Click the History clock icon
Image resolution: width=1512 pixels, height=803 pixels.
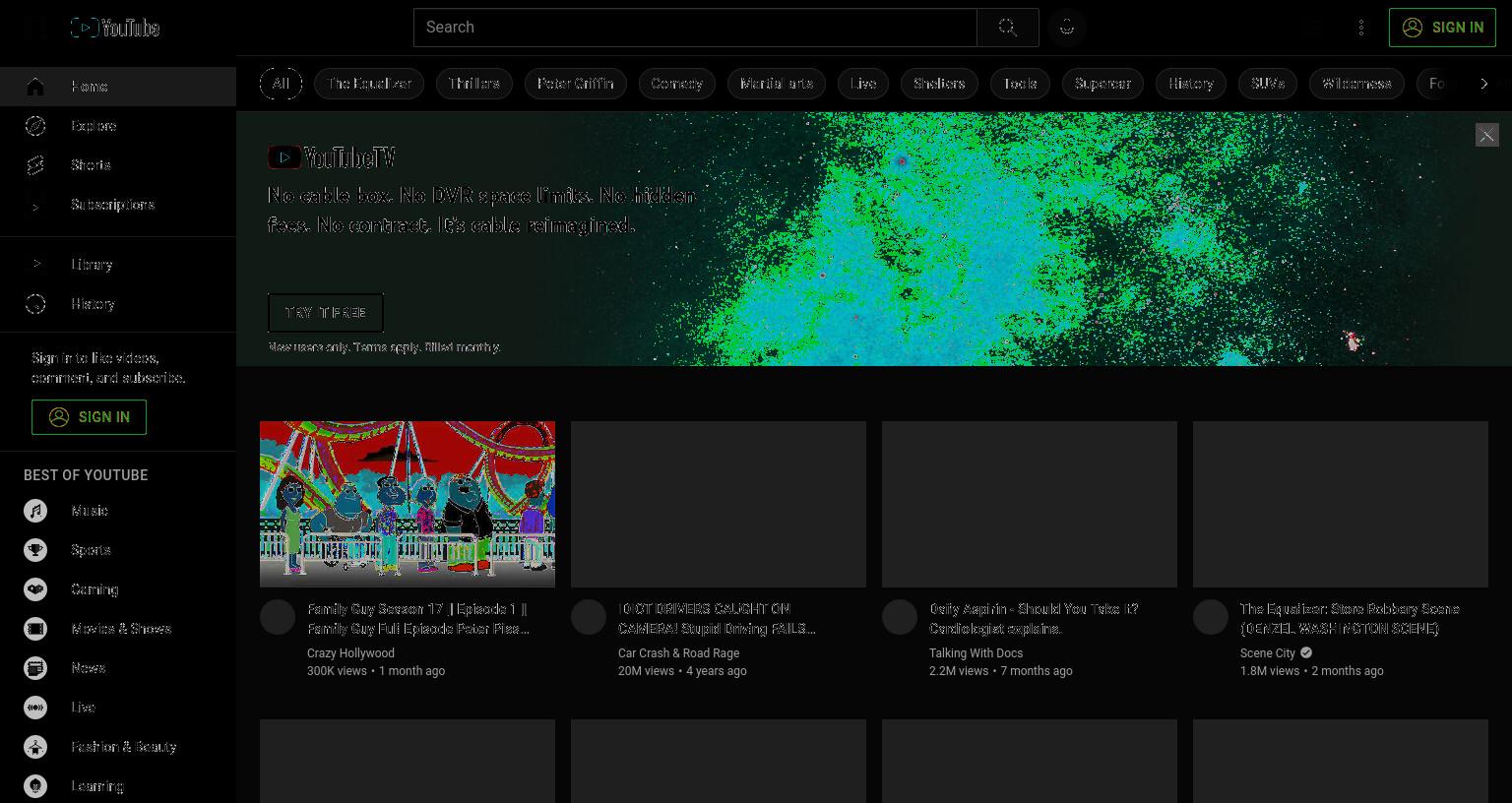point(35,304)
